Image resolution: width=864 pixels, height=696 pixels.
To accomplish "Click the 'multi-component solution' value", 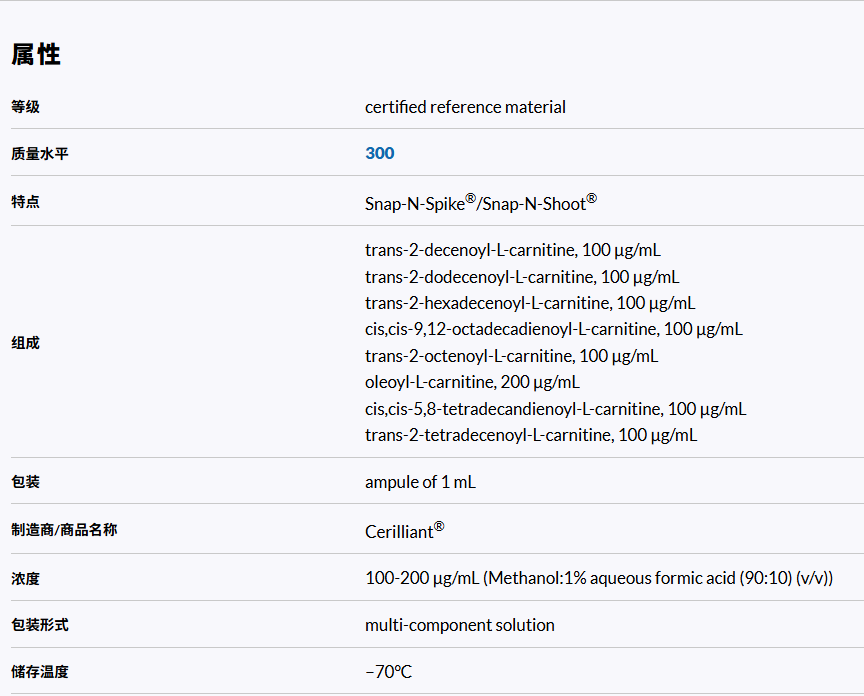I will click(459, 625).
